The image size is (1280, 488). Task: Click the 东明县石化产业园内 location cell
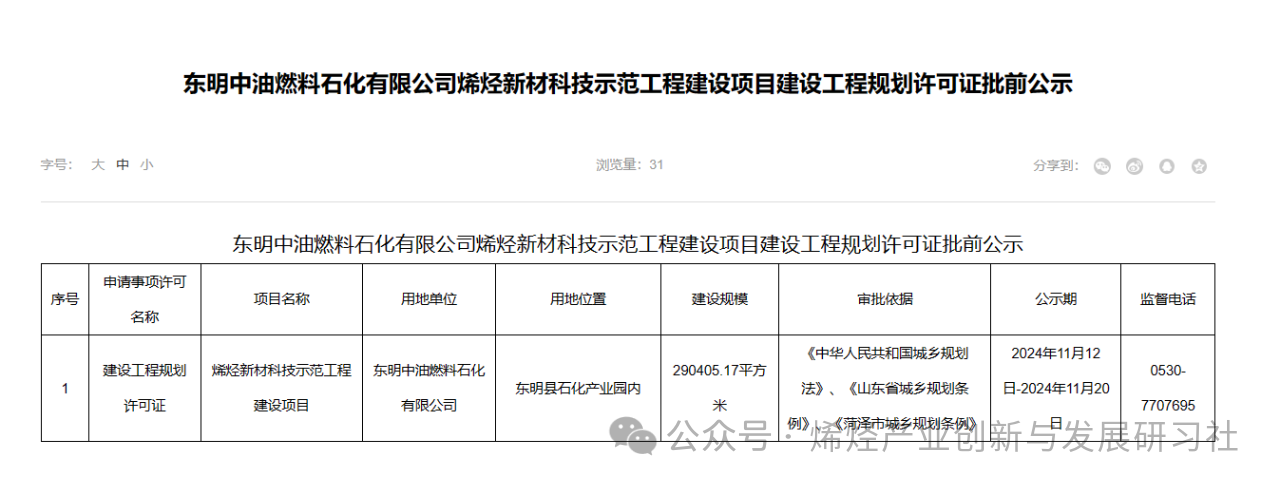tap(578, 388)
